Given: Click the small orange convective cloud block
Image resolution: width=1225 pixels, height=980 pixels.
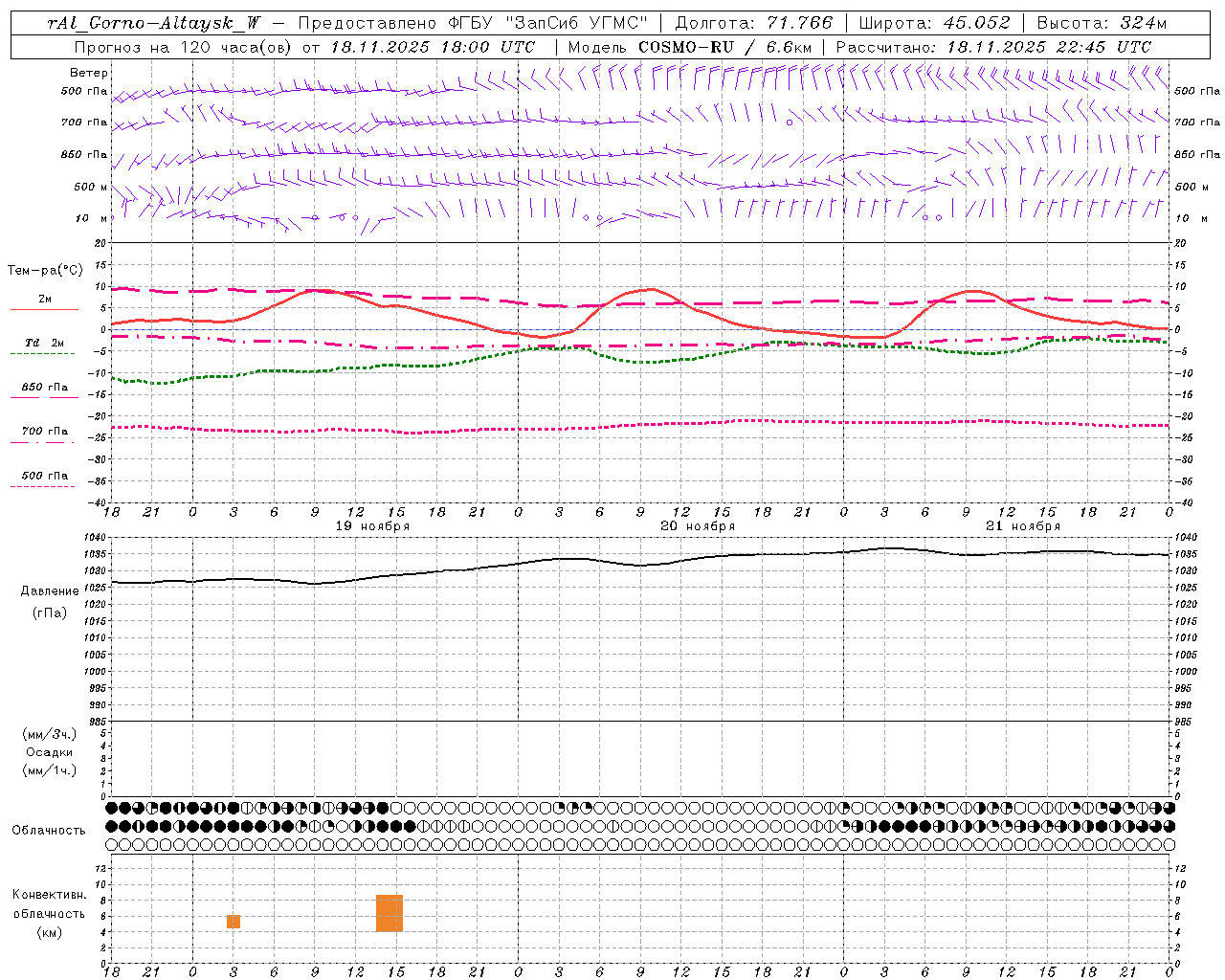Looking at the screenshot, I should pyautogui.click(x=234, y=922).
